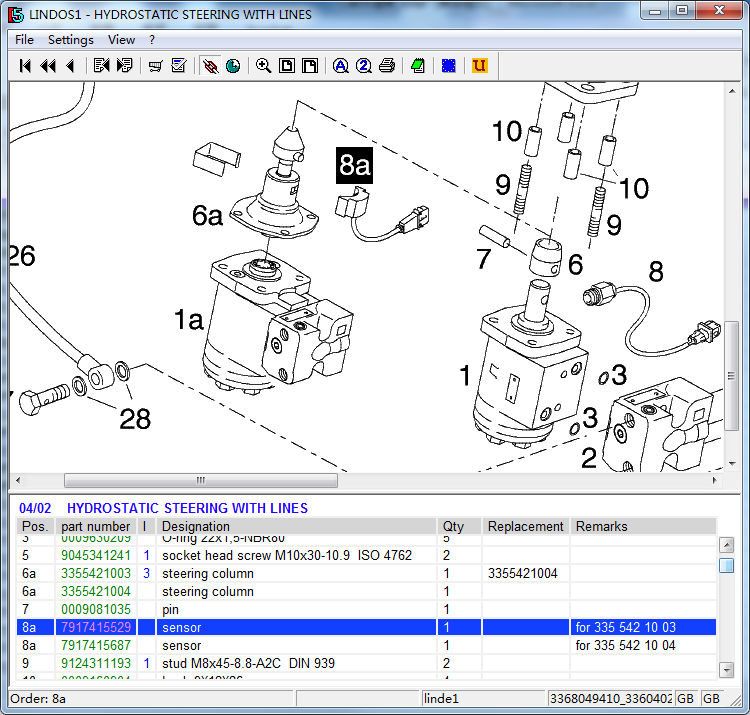Viewport: 750px width, 715px height.
Task: Click 'Order: 8a' status bar text
Action: click(x=38, y=699)
